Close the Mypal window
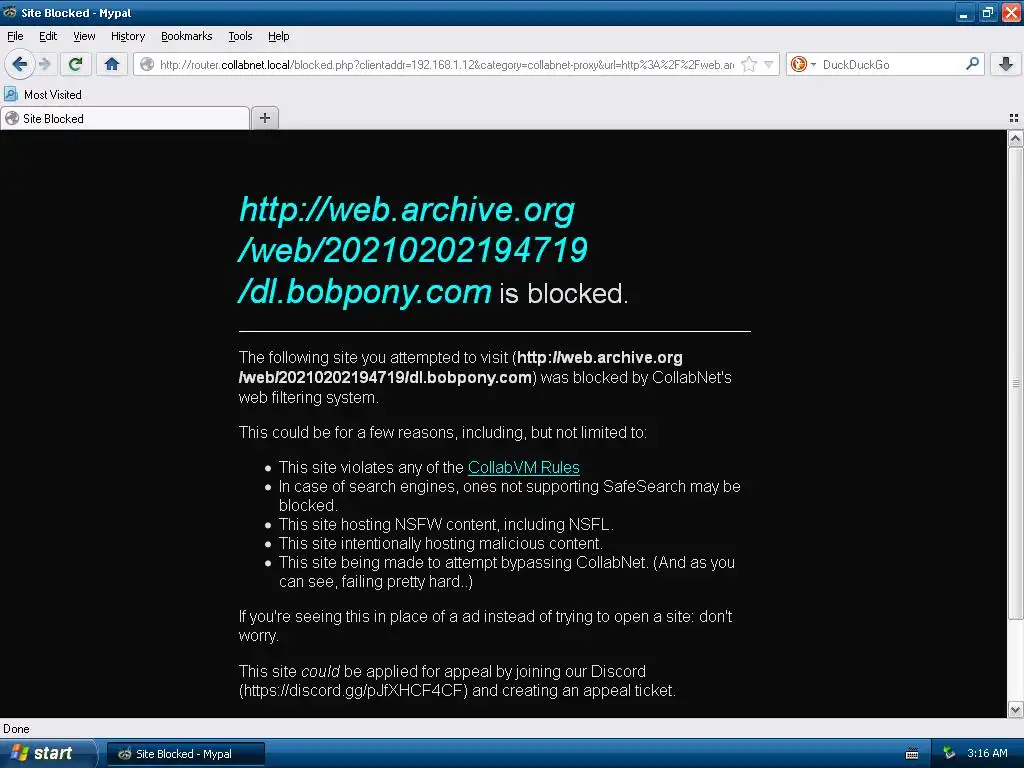This screenshot has height=768, width=1024. 1011,12
